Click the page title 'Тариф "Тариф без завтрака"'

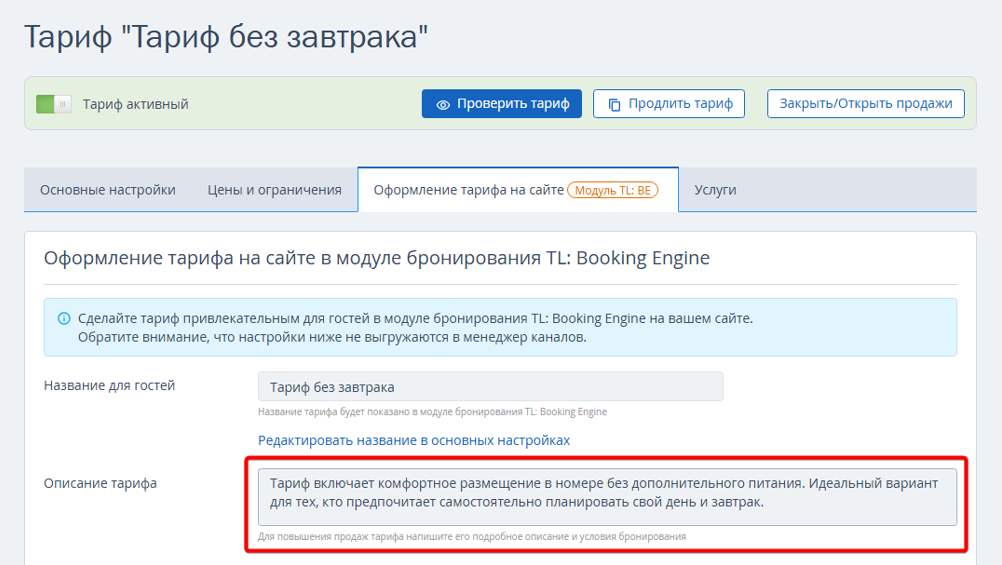click(x=226, y=36)
